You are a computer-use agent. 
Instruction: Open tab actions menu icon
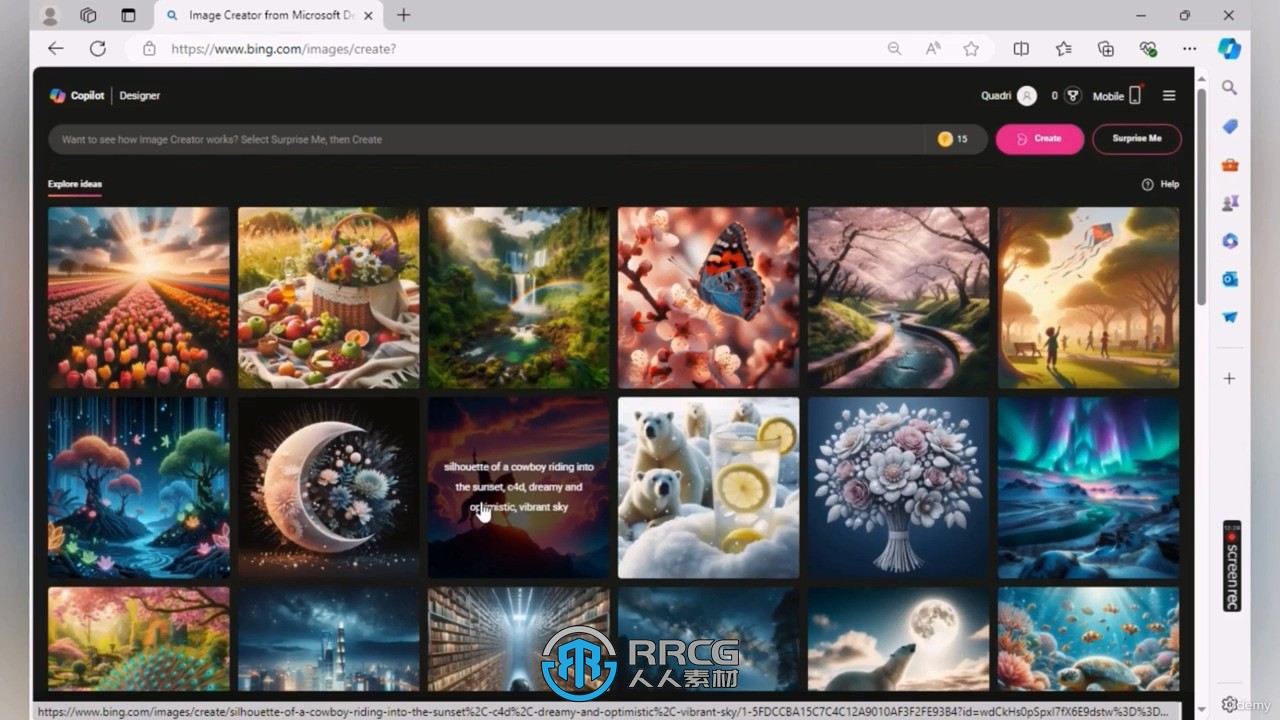point(128,15)
